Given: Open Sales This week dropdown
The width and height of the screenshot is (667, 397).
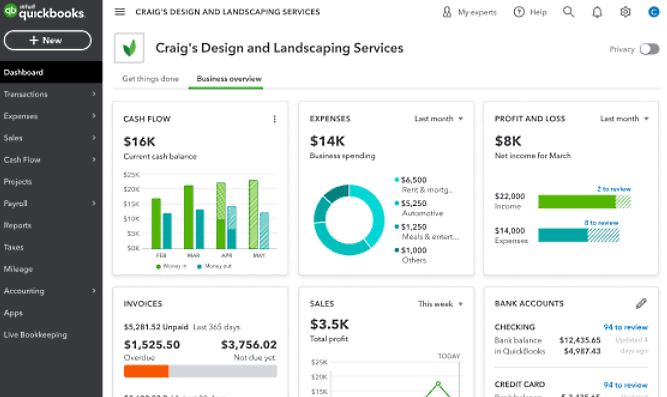Looking at the screenshot, I should (x=440, y=304).
